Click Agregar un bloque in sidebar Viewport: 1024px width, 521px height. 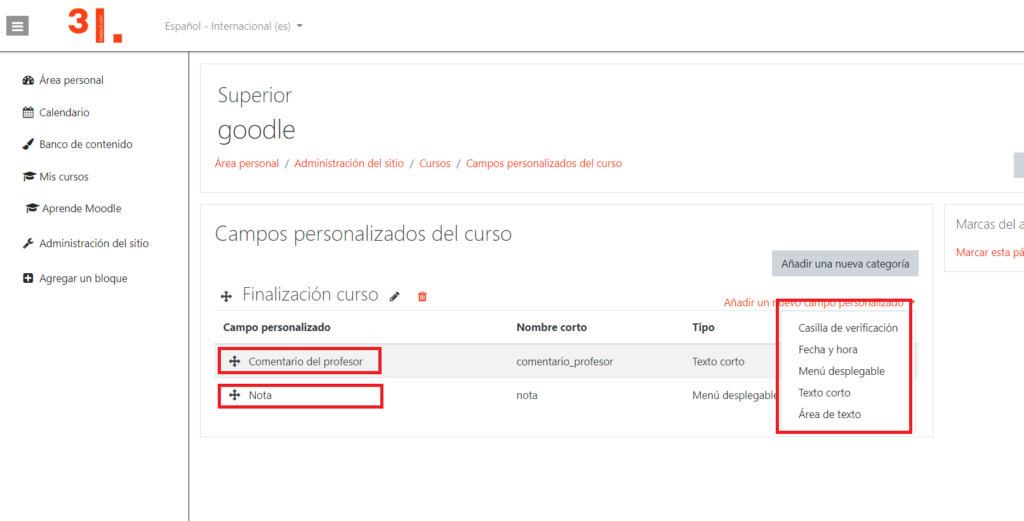(x=82, y=278)
